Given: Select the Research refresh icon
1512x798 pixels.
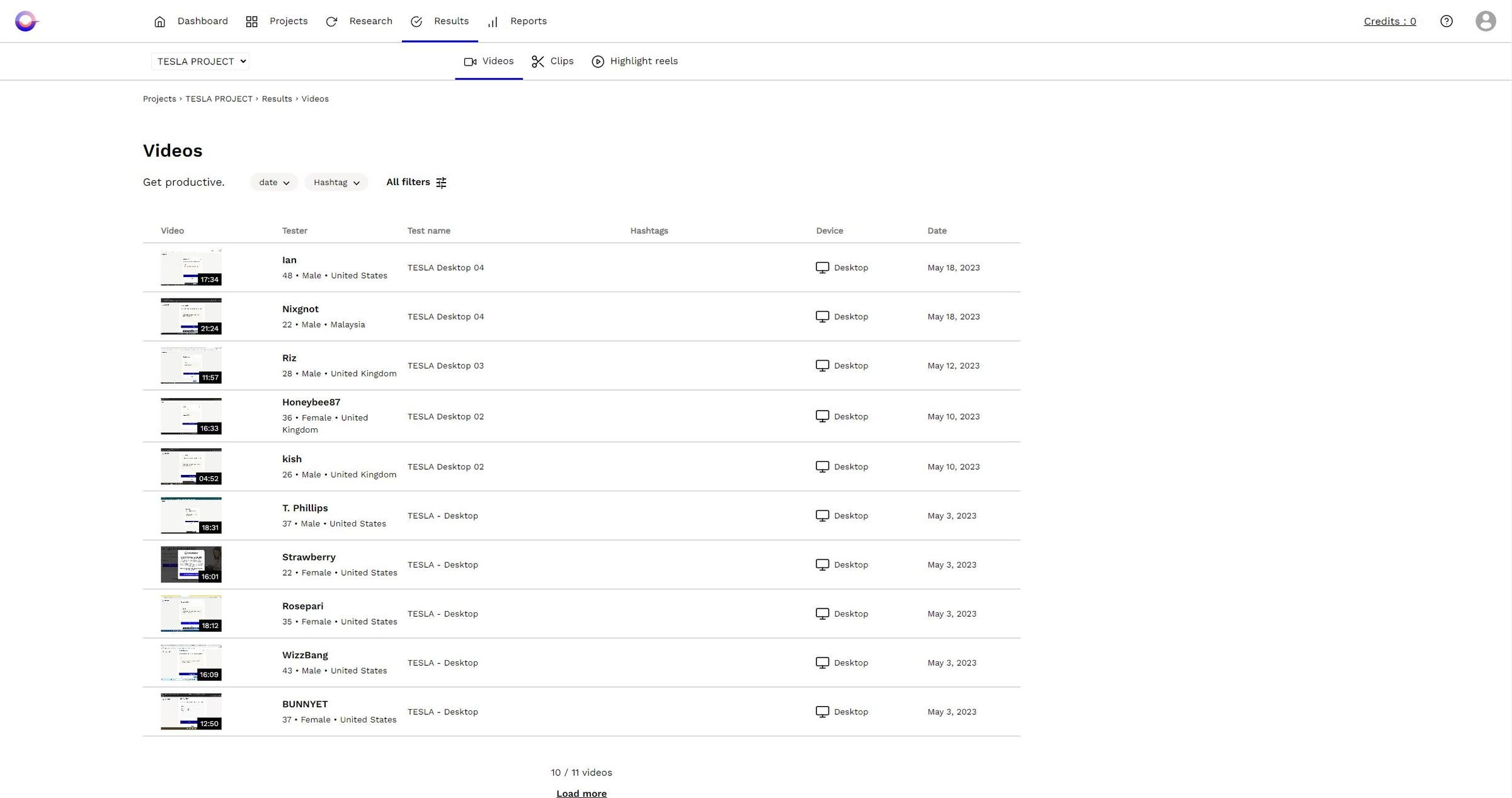Looking at the screenshot, I should [x=332, y=21].
